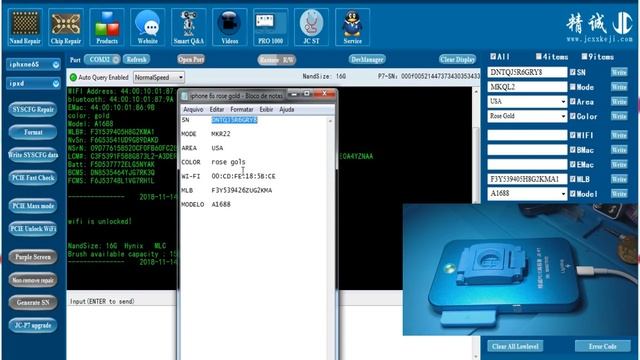Viewport: 640px width, 360px height.
Task: Click Notepad window title icon
Action: tap(184, 96)
